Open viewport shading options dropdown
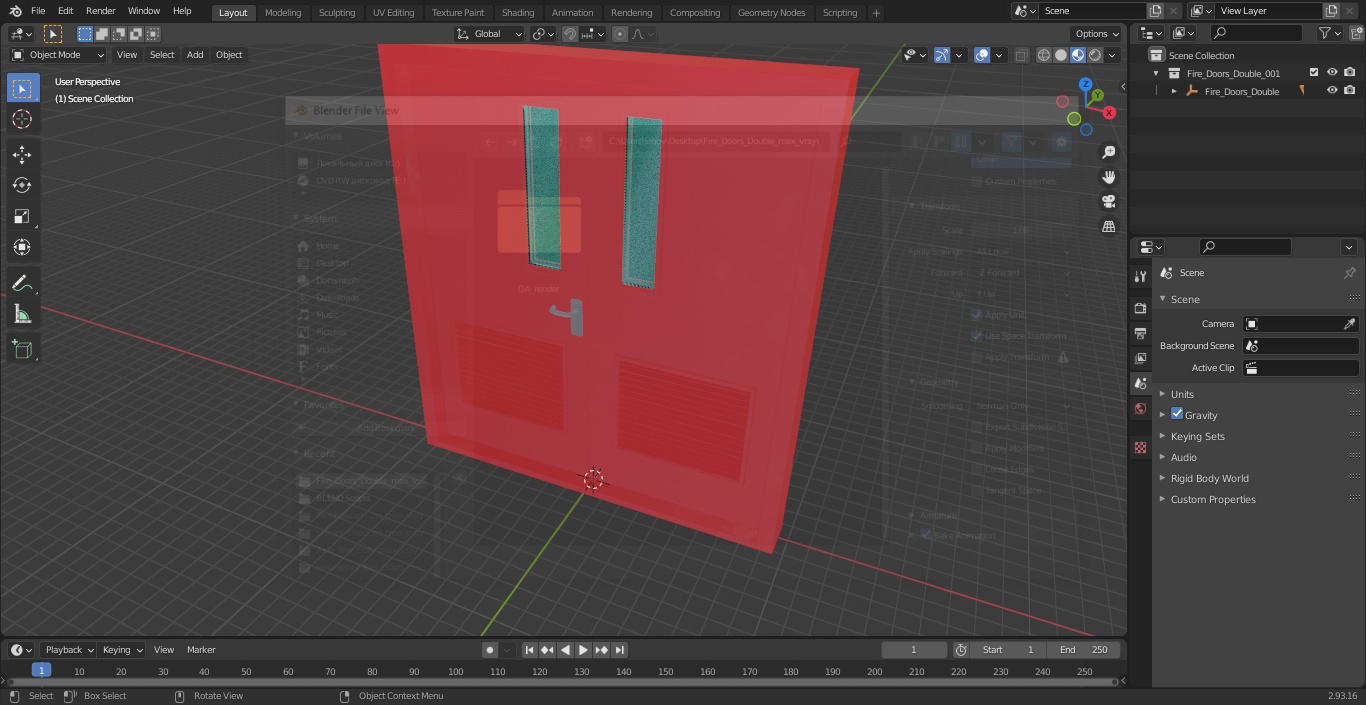This screenshot has width=1366, height=705. (1112, 55)
